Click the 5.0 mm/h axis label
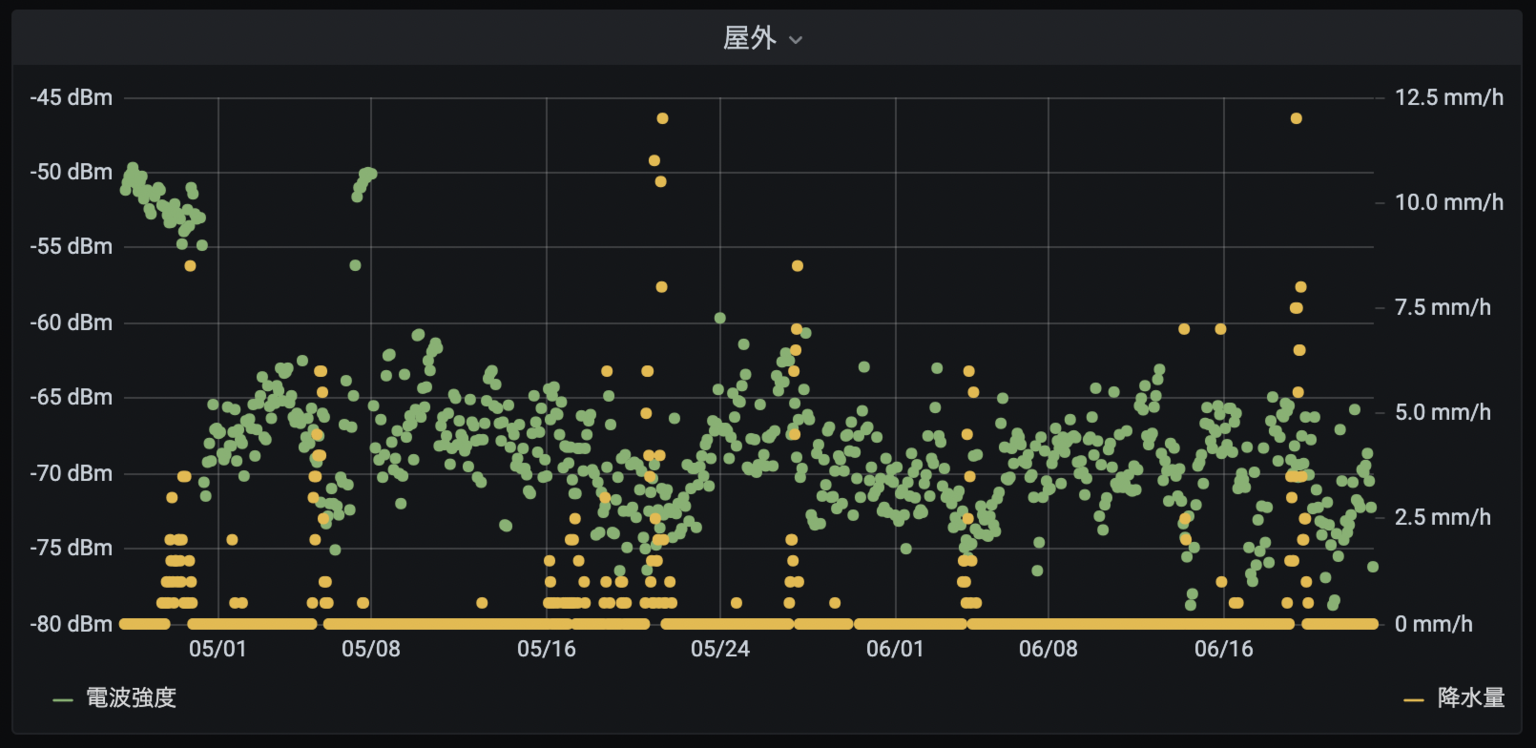 click(1443, 412)
